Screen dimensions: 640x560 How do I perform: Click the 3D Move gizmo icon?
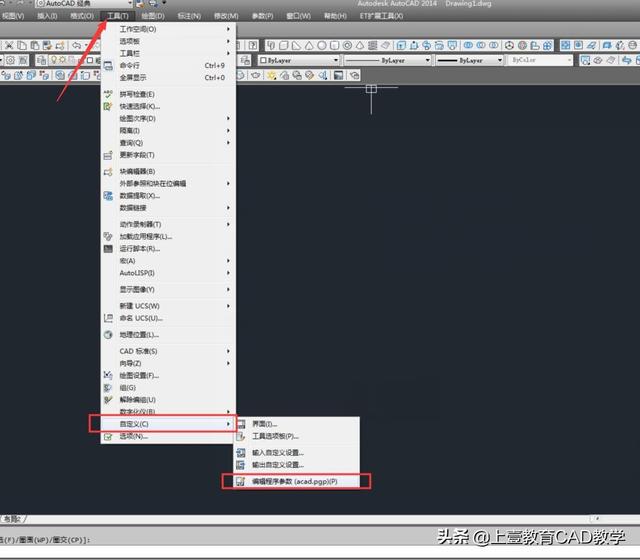pos(509,45)
